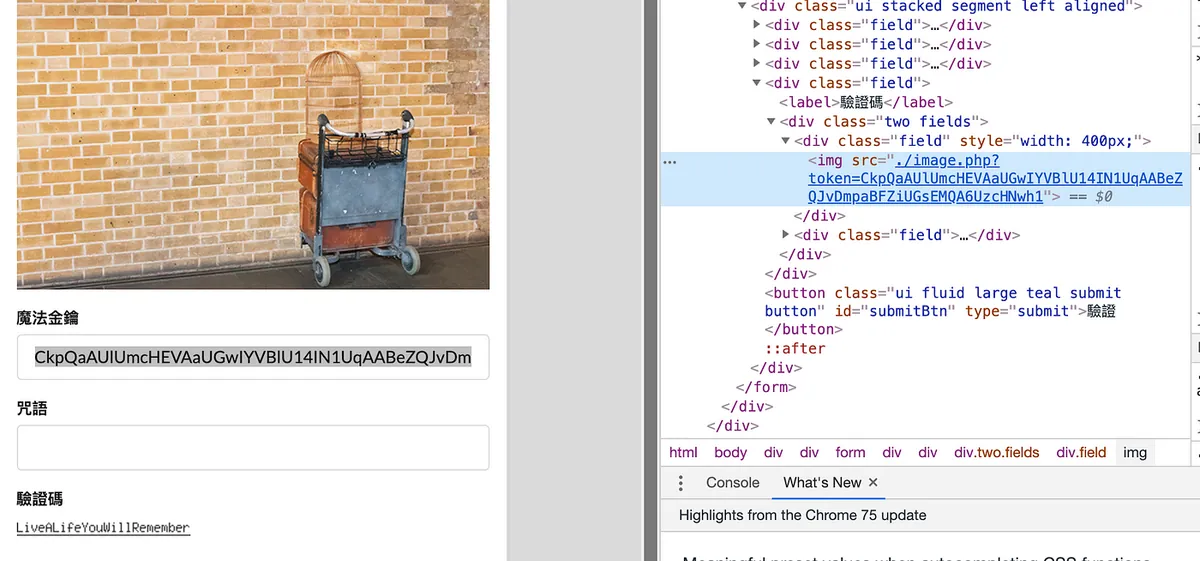This screenshot has height=561, width=1200.
Task: Select the html breadcrumb item
Action: point(683,453)
